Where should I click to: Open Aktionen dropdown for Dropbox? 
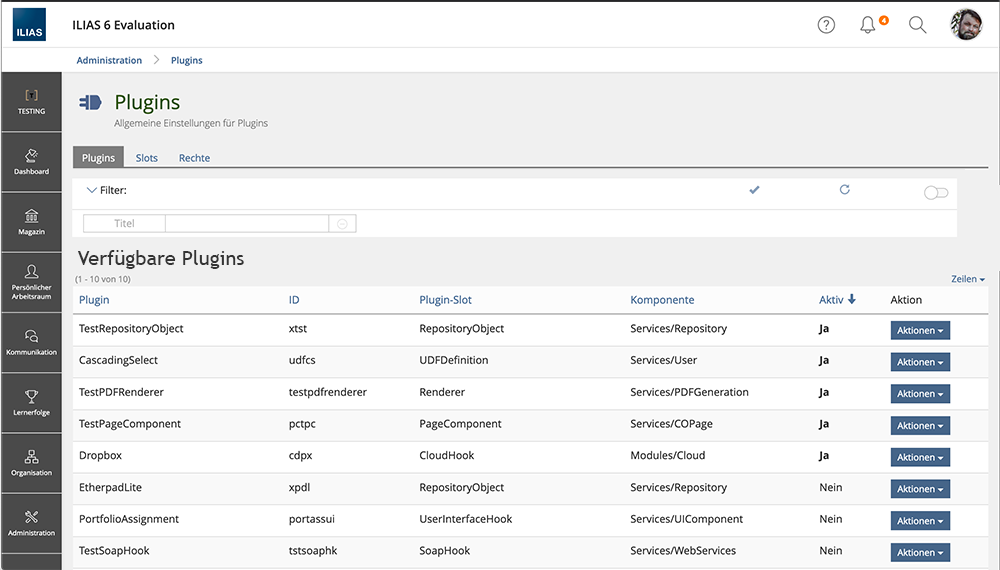point(919,457)
